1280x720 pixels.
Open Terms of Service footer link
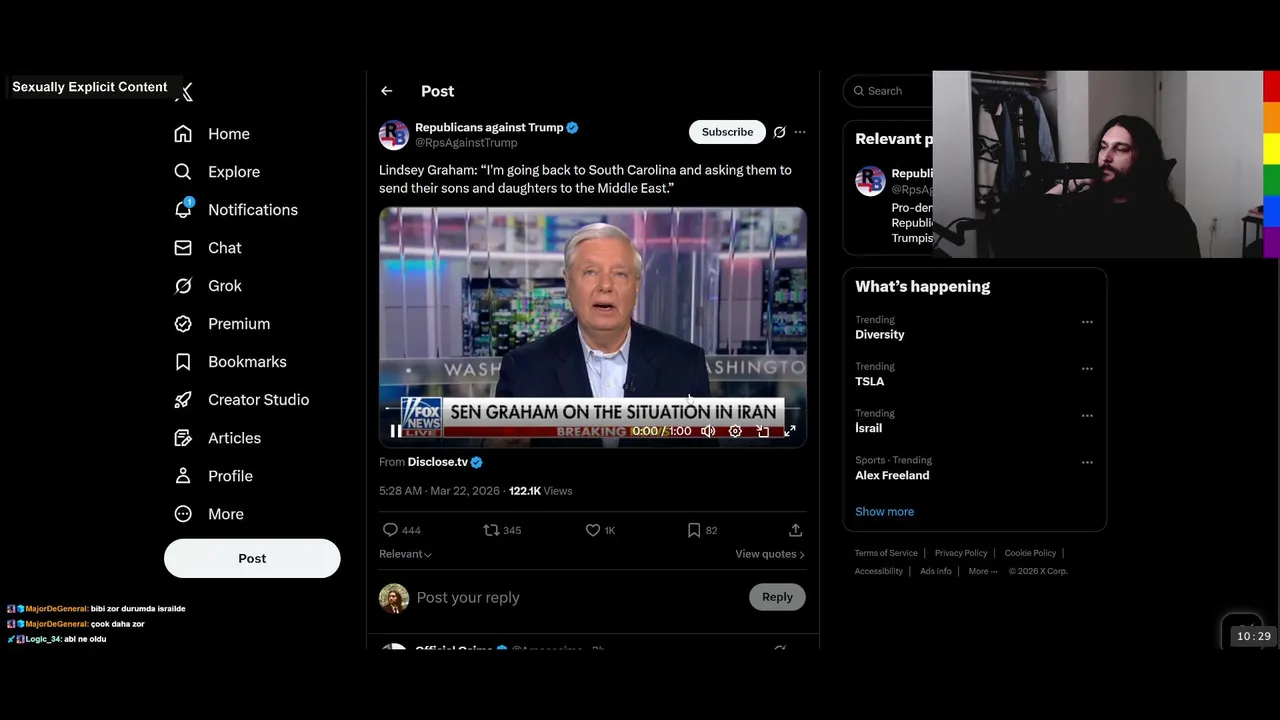click(x=886, y=553)
